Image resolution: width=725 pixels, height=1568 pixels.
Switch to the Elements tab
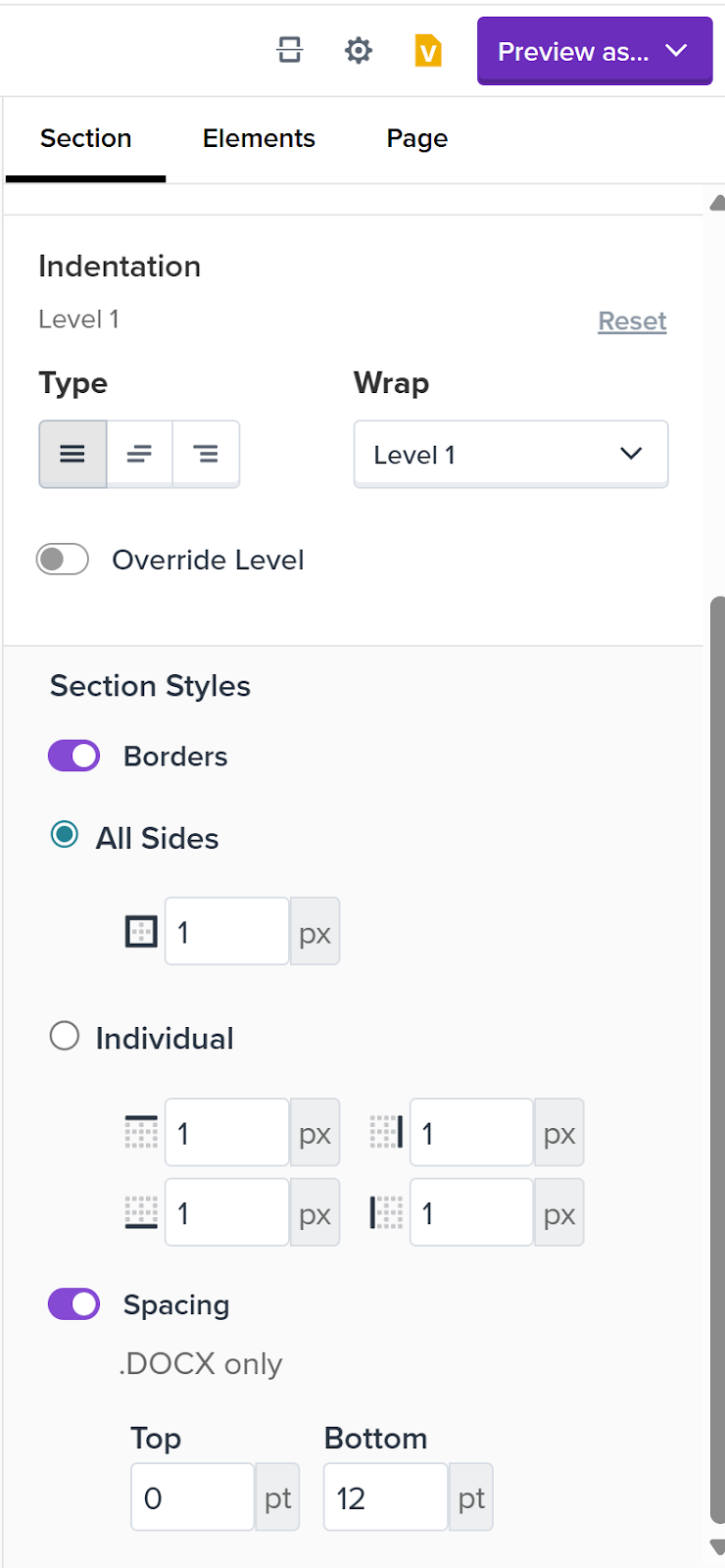click(259, 138)
